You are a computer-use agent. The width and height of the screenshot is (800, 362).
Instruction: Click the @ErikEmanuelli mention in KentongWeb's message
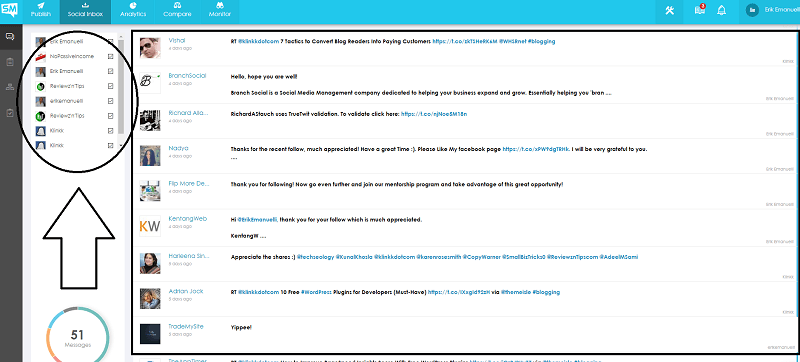click(x=257, y=220)
